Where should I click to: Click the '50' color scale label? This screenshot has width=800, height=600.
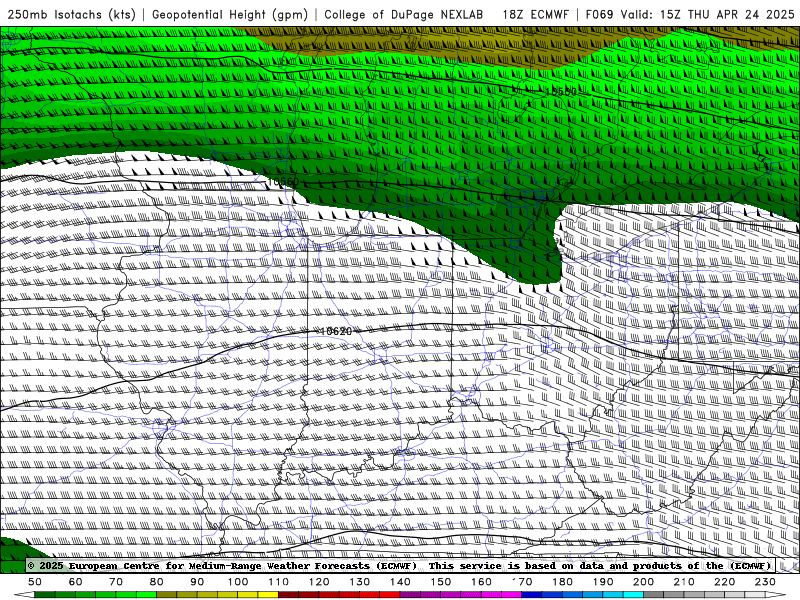click(35, 582)
